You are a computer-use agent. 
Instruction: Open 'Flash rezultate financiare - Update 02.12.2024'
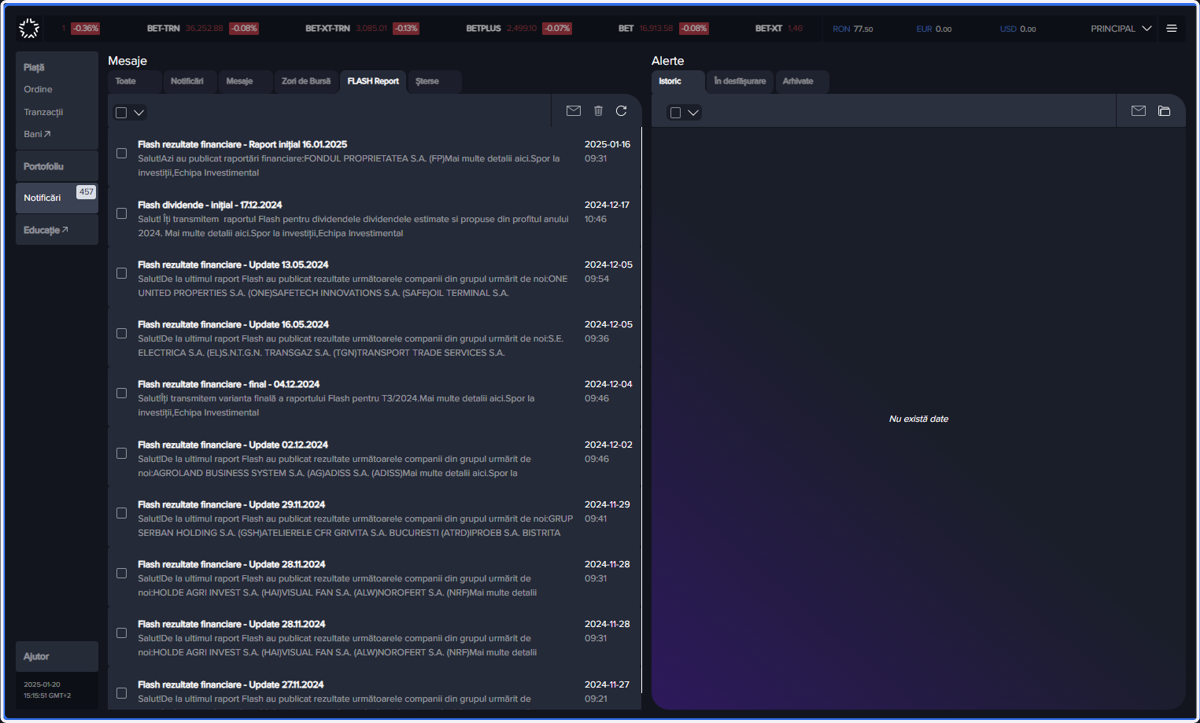(374, 458)
